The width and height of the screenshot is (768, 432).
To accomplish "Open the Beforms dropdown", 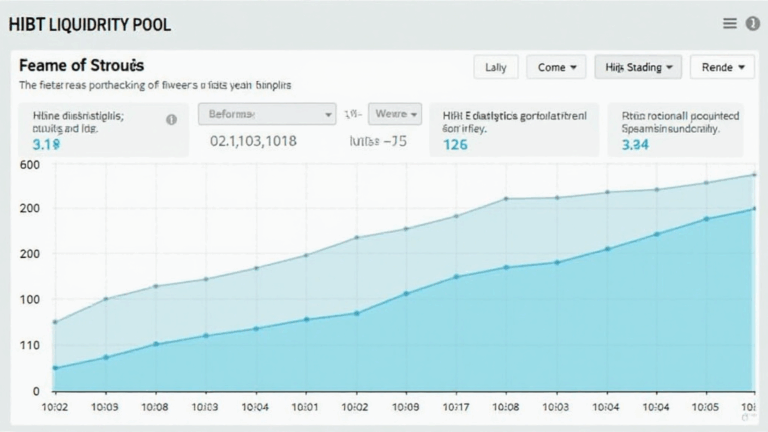I will click(267, 115).
